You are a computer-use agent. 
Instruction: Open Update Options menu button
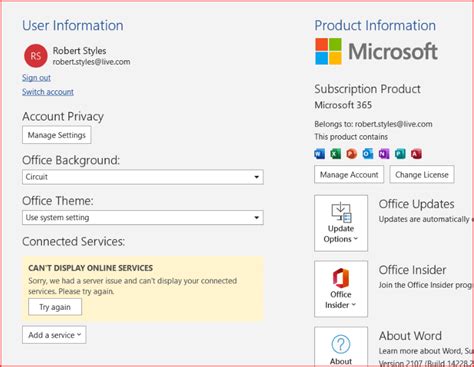coord(341,223)
